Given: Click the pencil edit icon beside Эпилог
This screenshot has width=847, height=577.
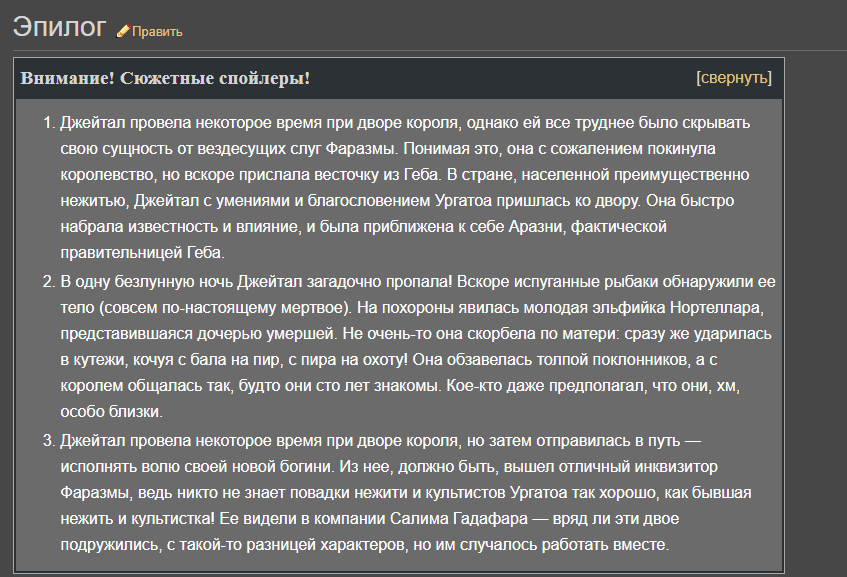Looking at the screenshot, I should point(123,31).
